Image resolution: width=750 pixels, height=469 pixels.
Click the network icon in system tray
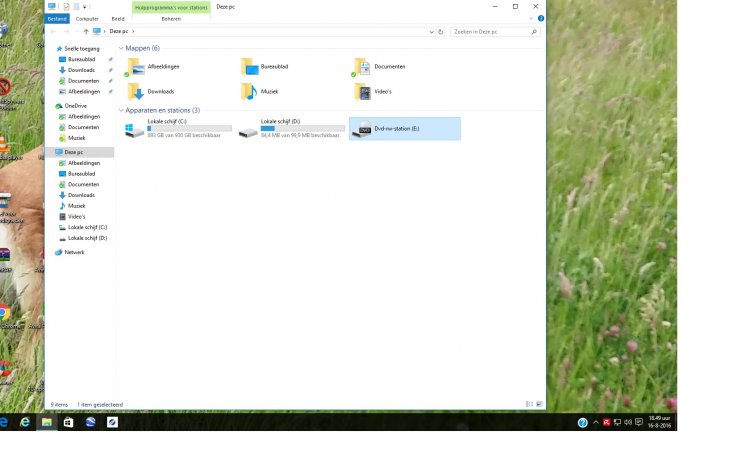[x=617, y=422]
